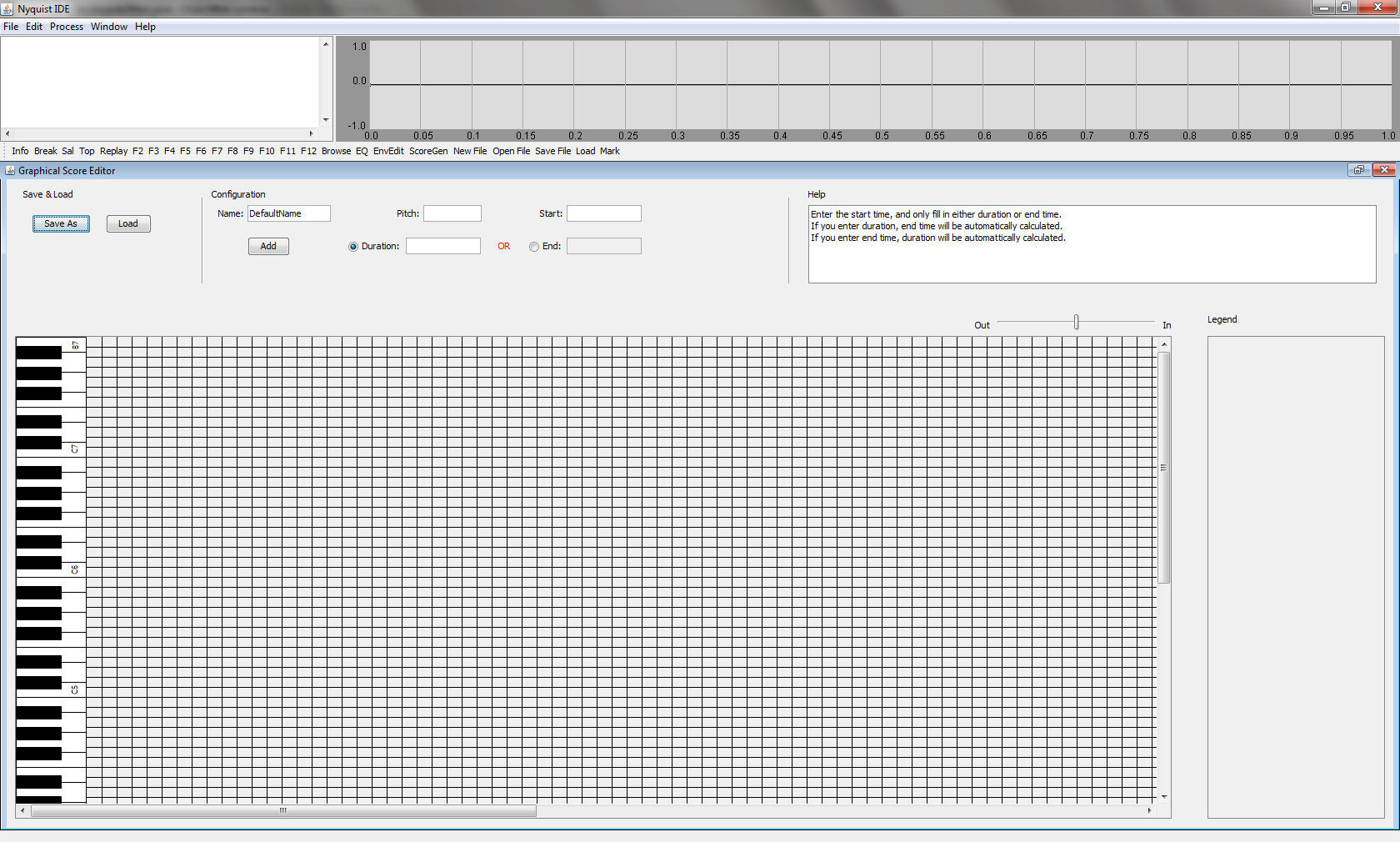Restore the Graphical Score Editor window

[1358, 170]
